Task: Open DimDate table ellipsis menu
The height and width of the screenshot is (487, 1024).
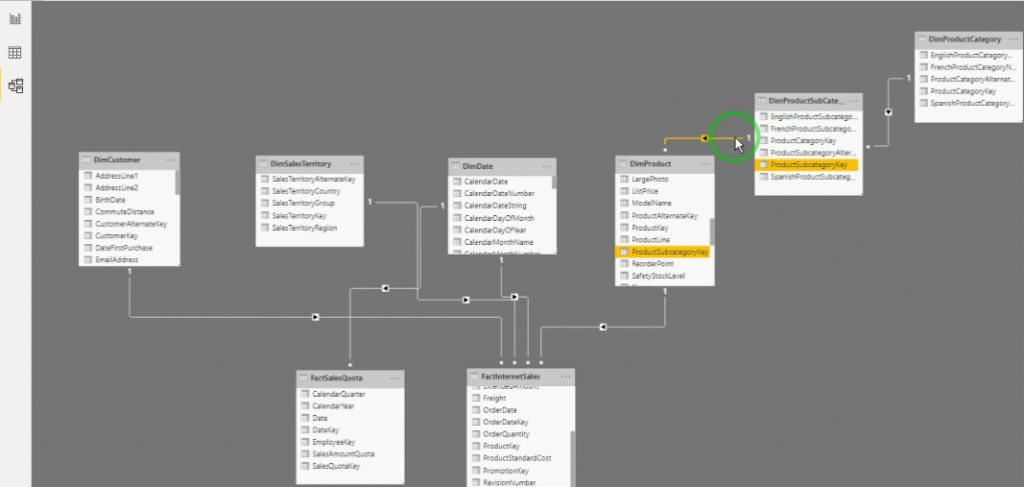Action: 545,166
